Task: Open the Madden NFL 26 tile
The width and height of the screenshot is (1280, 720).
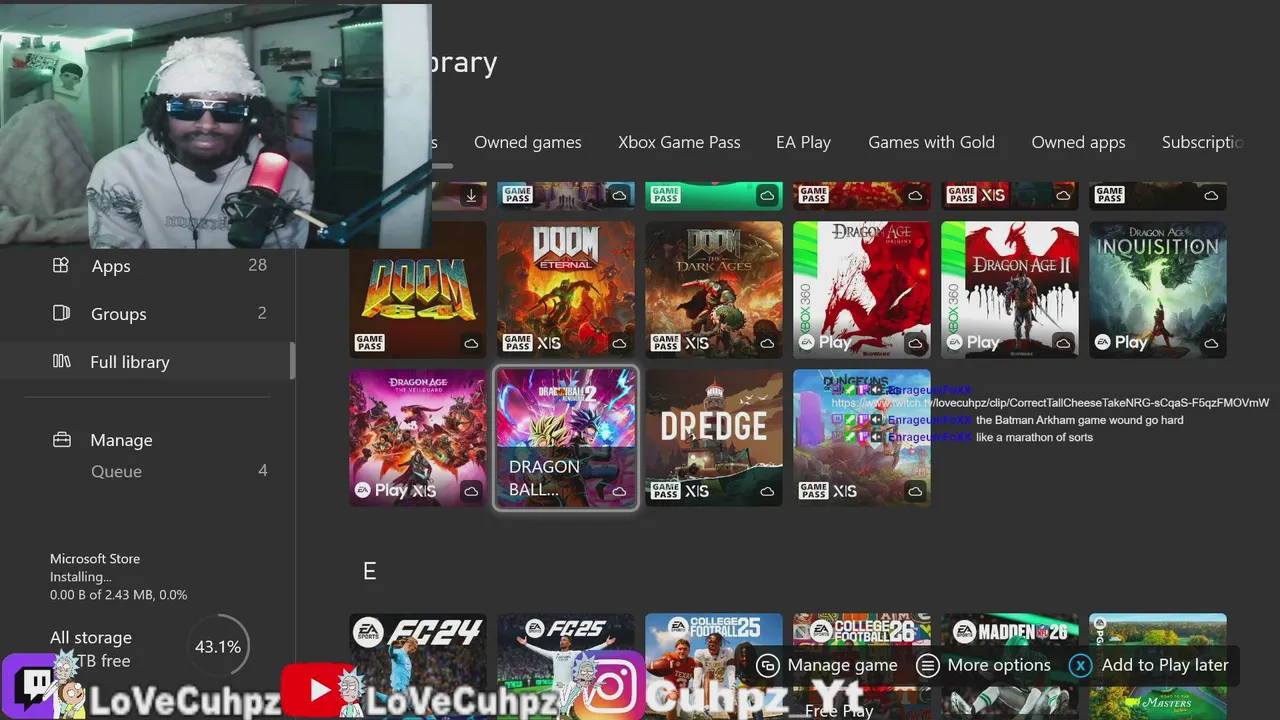Action: [1010, 666]
